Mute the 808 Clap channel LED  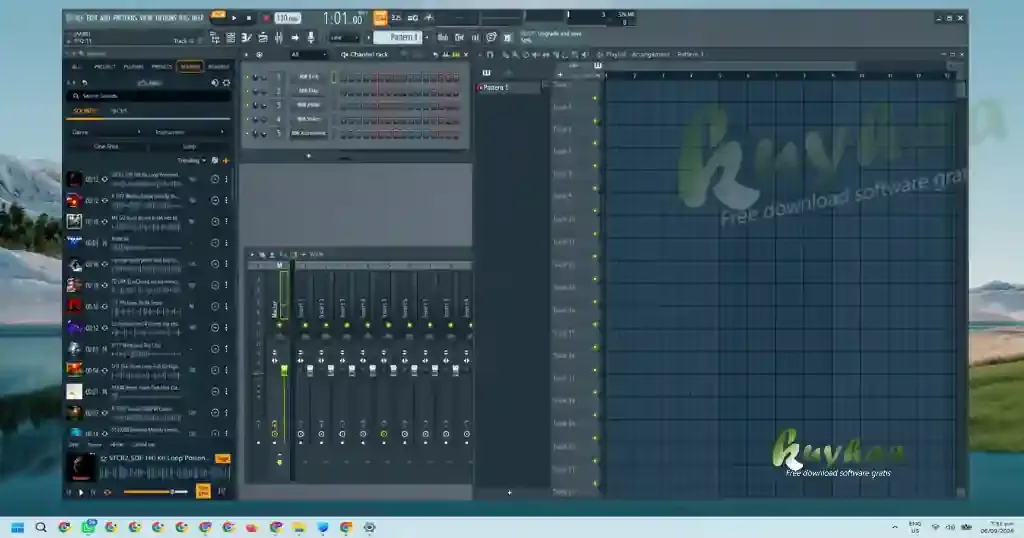pos(248,91)
